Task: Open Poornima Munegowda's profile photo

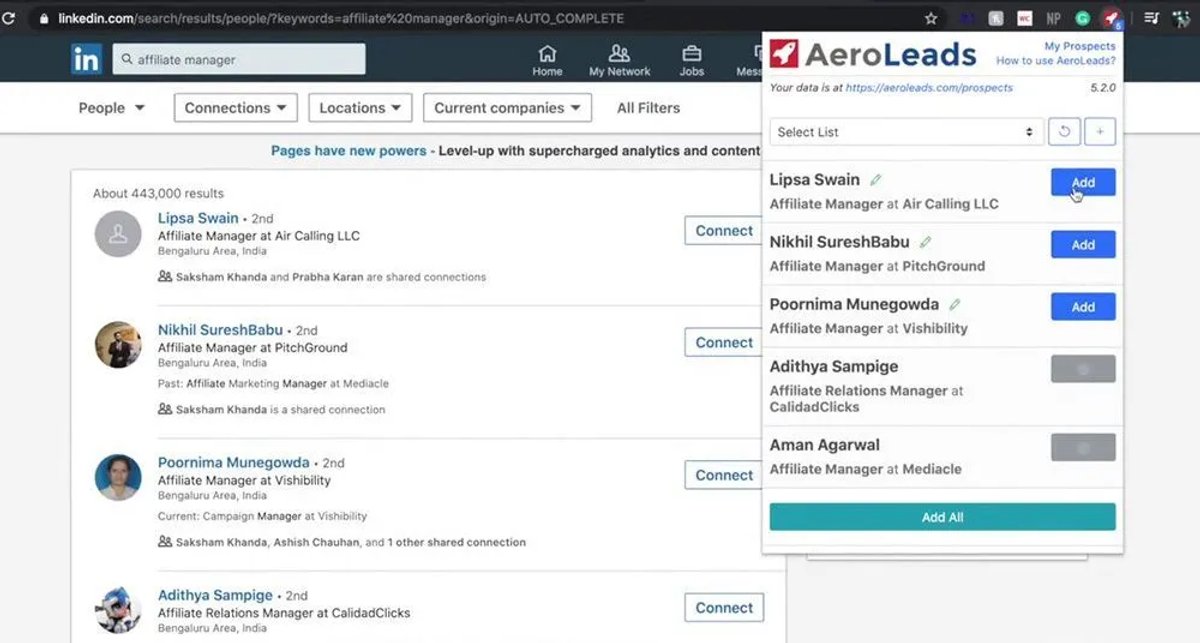Action: [x=118, y=477]
